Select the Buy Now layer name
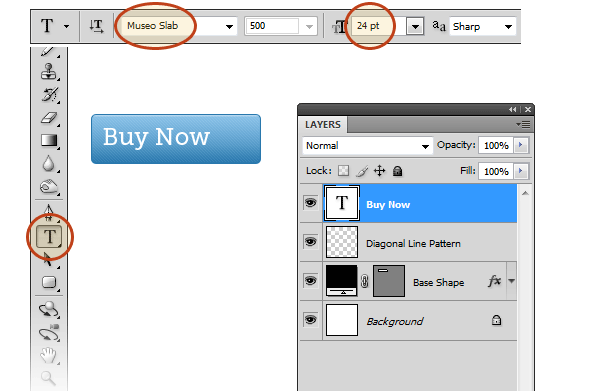The width and height of the screenshot is (600, 391). click(388, 205)
